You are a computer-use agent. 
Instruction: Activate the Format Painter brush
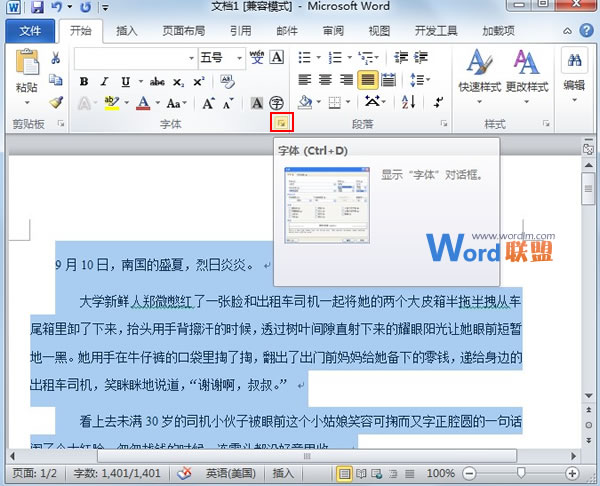(56, 102)
